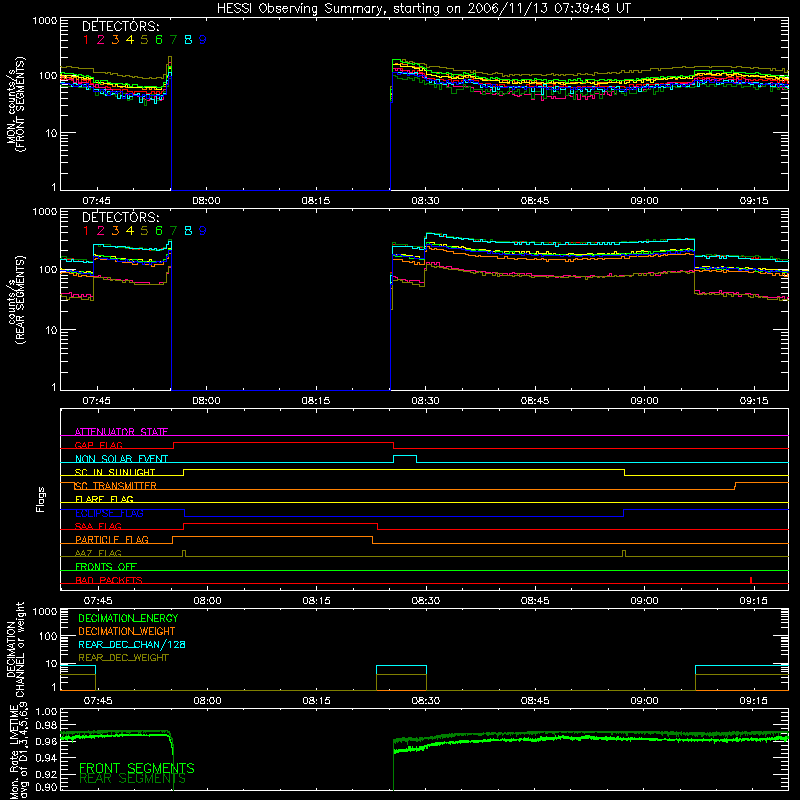Image resolution: width=800 pixels, height=800 pixels.
Task: Click the SC_TRANSMITTER flag label
Action: (x=115, y=486)
